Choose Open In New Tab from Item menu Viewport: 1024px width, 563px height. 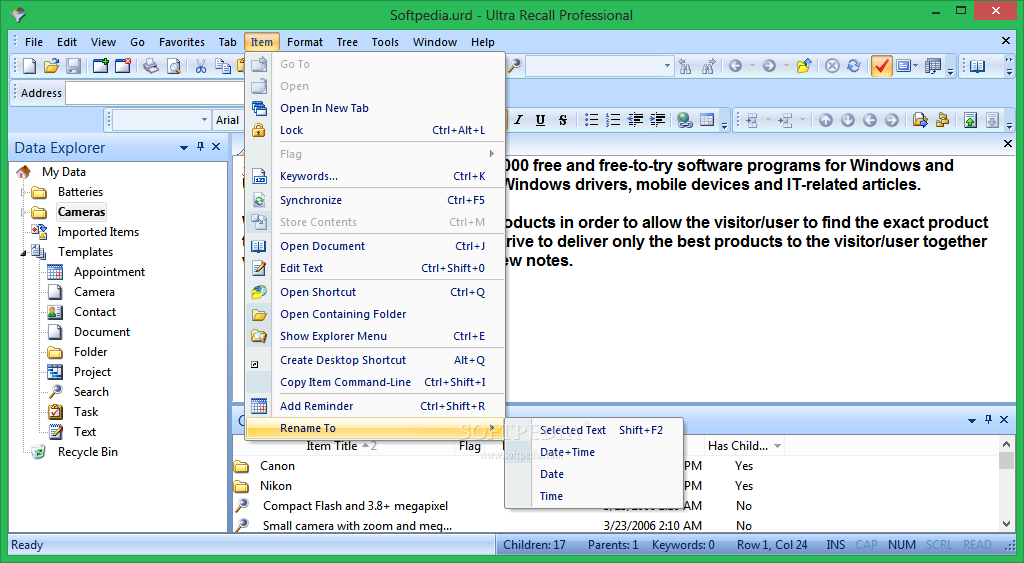[x=375, y=108]
